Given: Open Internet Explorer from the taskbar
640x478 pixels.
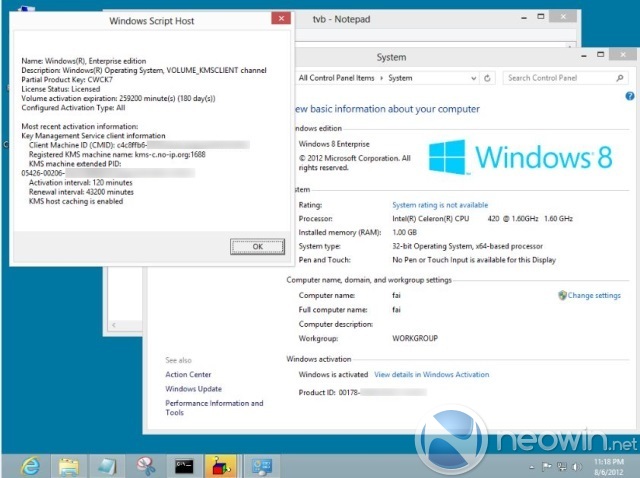Looking at the screenshot, I should click(x=31, y=466).
